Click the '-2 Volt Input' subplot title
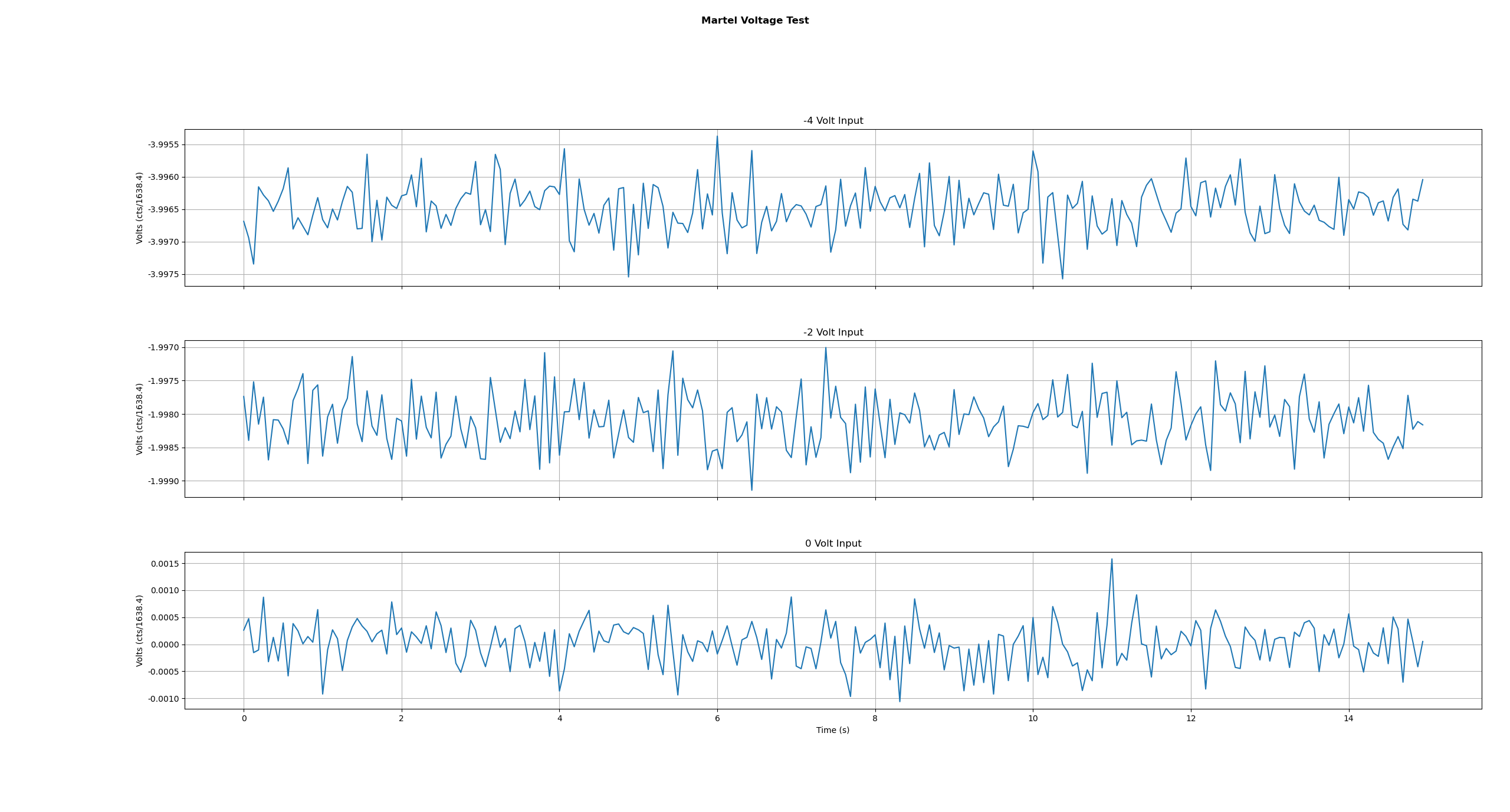Screen dimensions: 1510x812 tap(833, 333)
